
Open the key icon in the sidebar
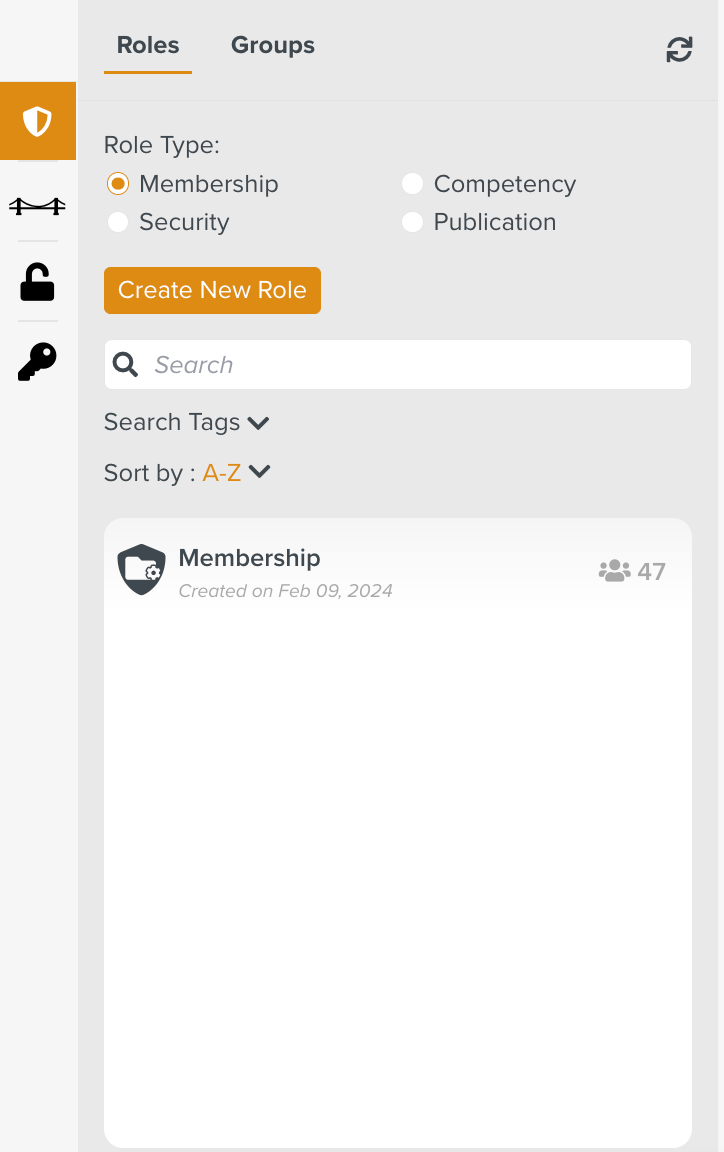click(37, 362)
